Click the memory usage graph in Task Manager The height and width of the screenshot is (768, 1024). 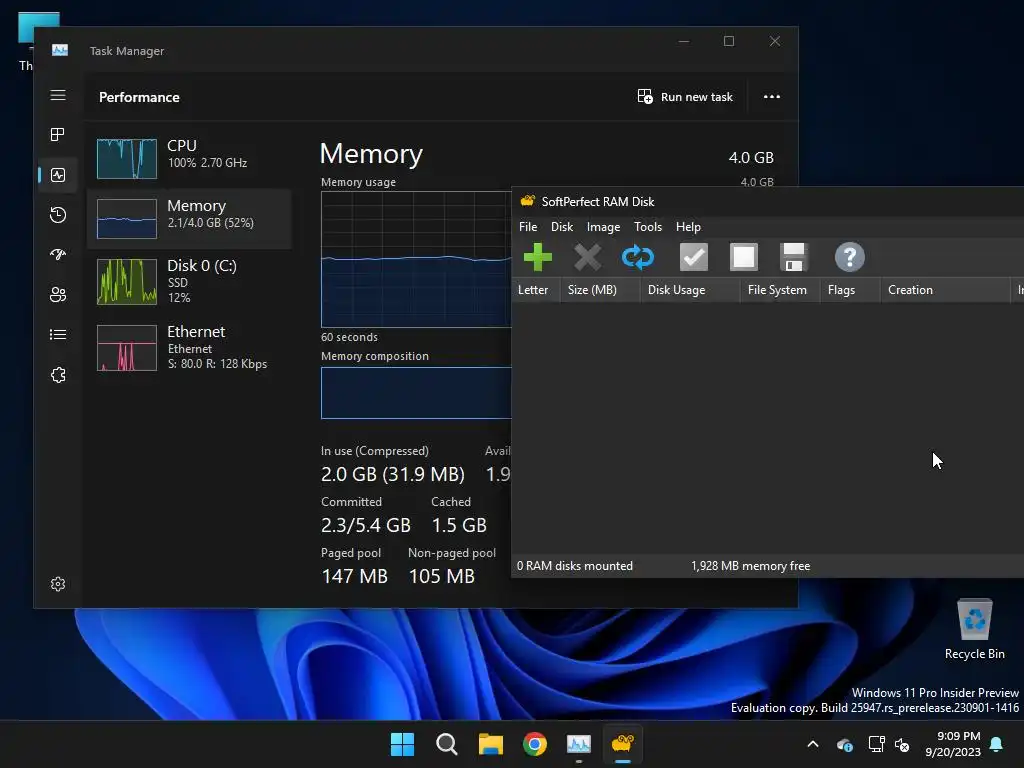(416, 259)
